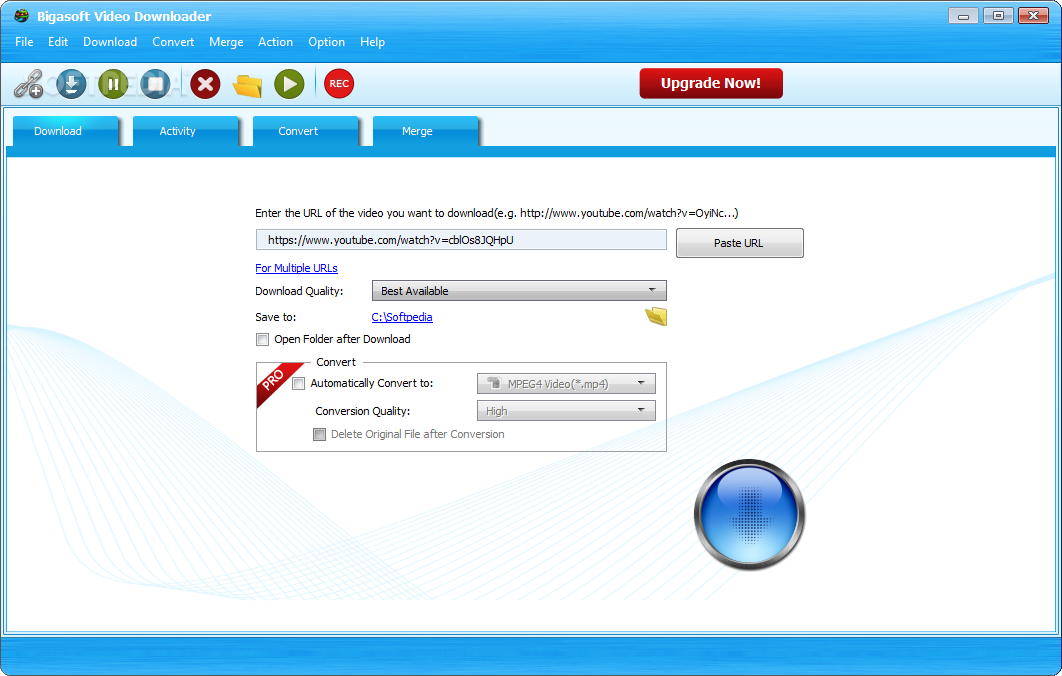Open the Merge menu in the menu bar

226,42
